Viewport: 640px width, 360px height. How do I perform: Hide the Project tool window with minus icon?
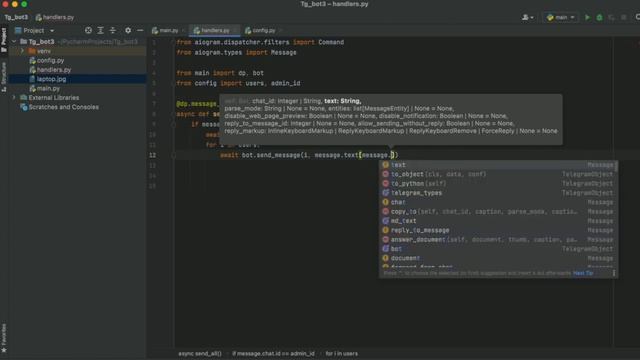140,30
